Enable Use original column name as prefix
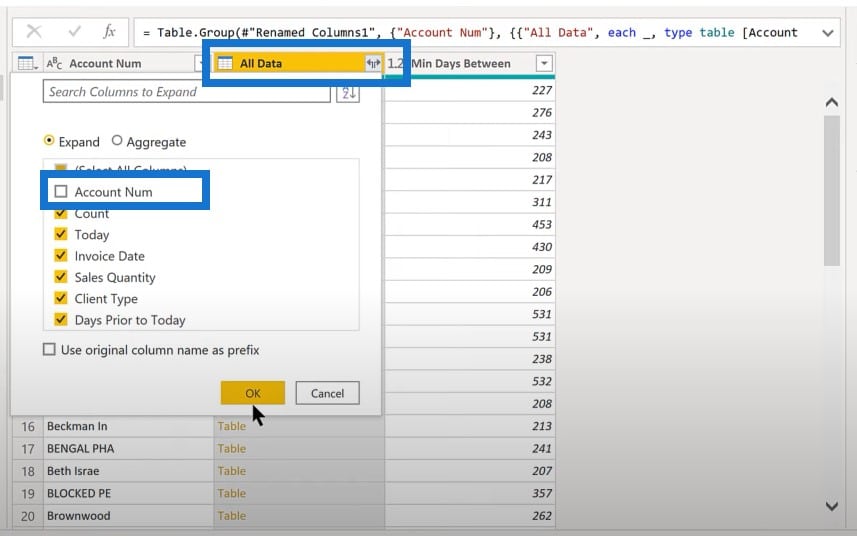 49,350
